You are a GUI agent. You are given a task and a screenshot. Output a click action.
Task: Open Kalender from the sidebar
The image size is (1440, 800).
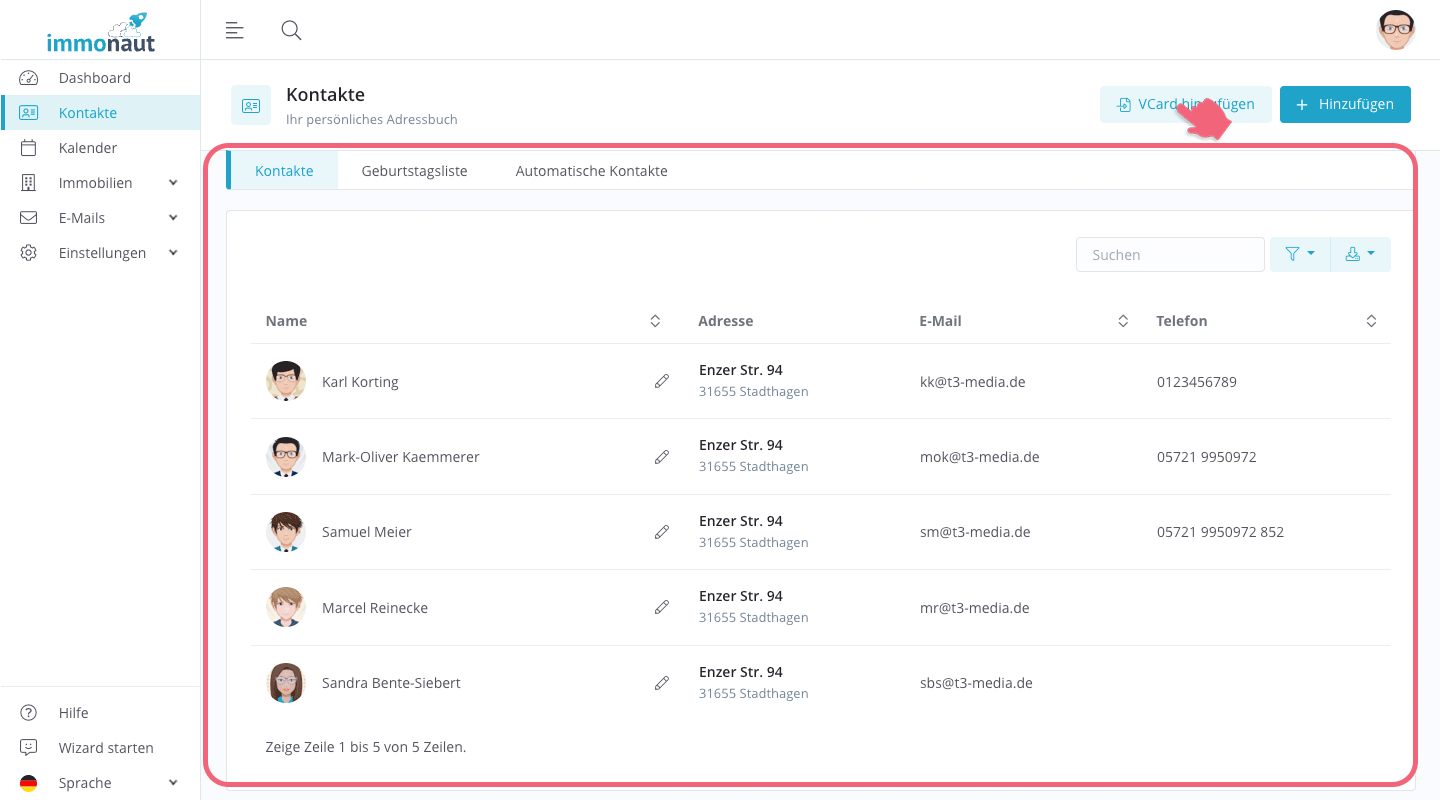click(x=88, y=148)
